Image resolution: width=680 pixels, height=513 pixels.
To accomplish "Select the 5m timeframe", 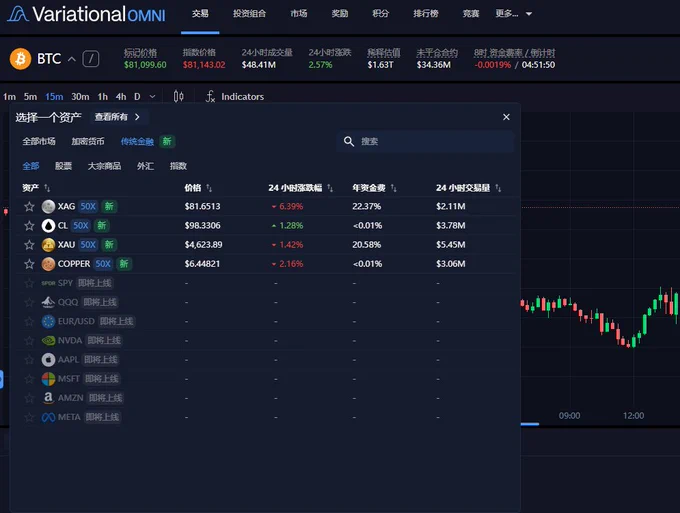I will [30, 96].
